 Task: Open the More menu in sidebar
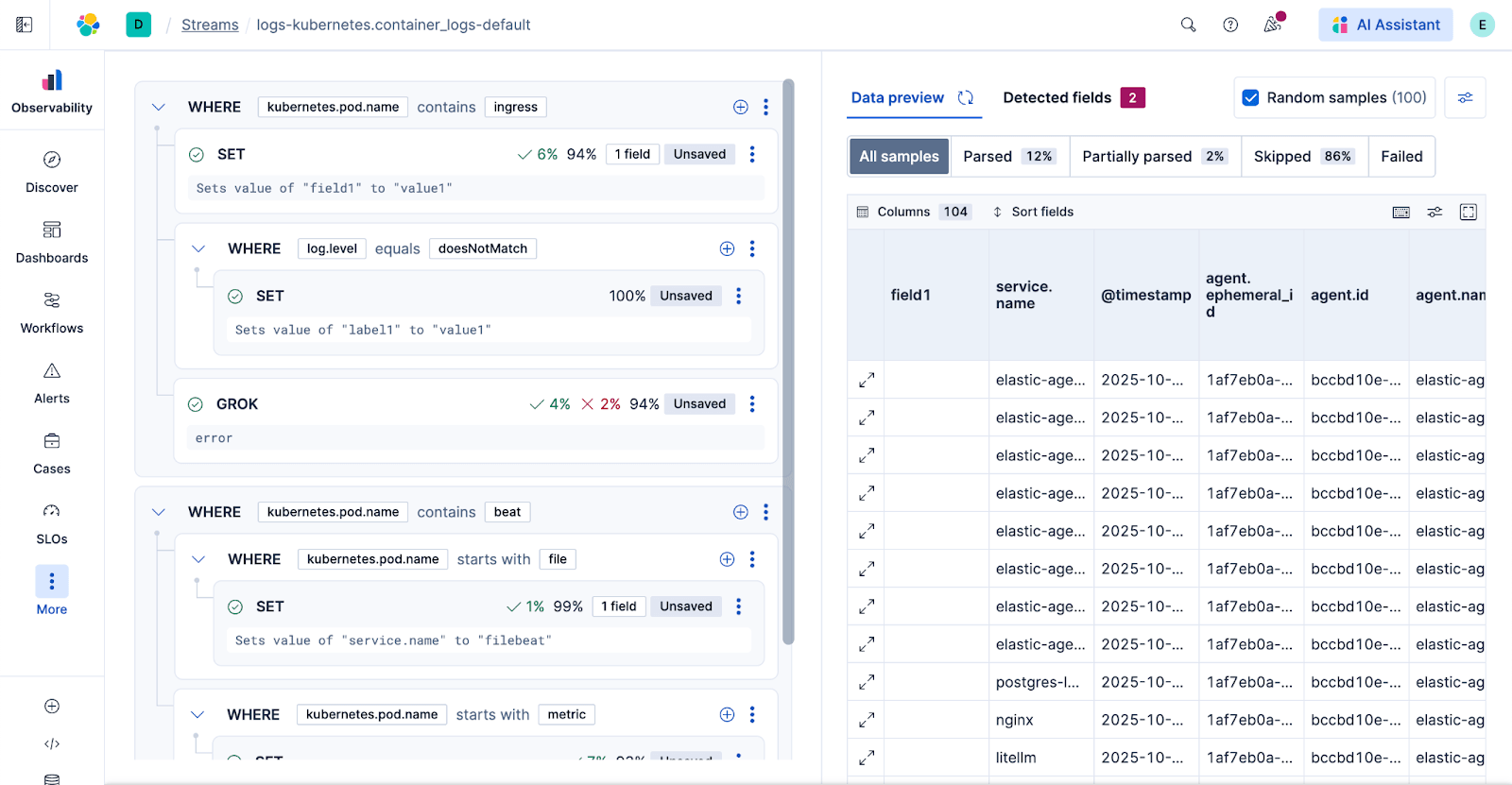(52, 591)
